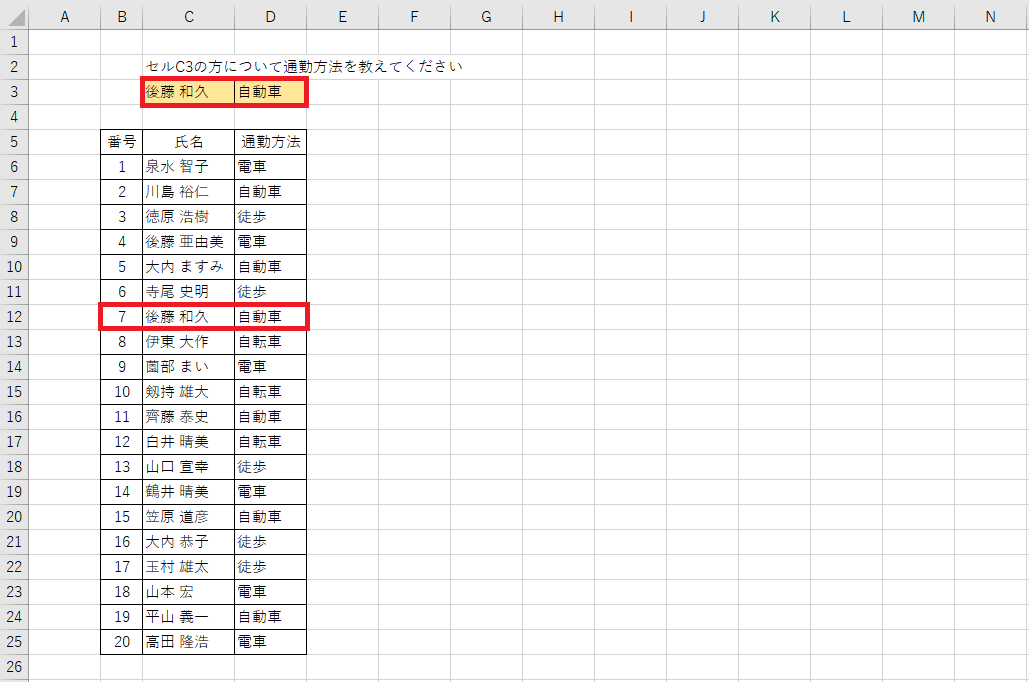Screen dimensions: 1029x682
Task: Select 自転車 commute cell for 伊東 大作
Action: click(x=270, y=342)
